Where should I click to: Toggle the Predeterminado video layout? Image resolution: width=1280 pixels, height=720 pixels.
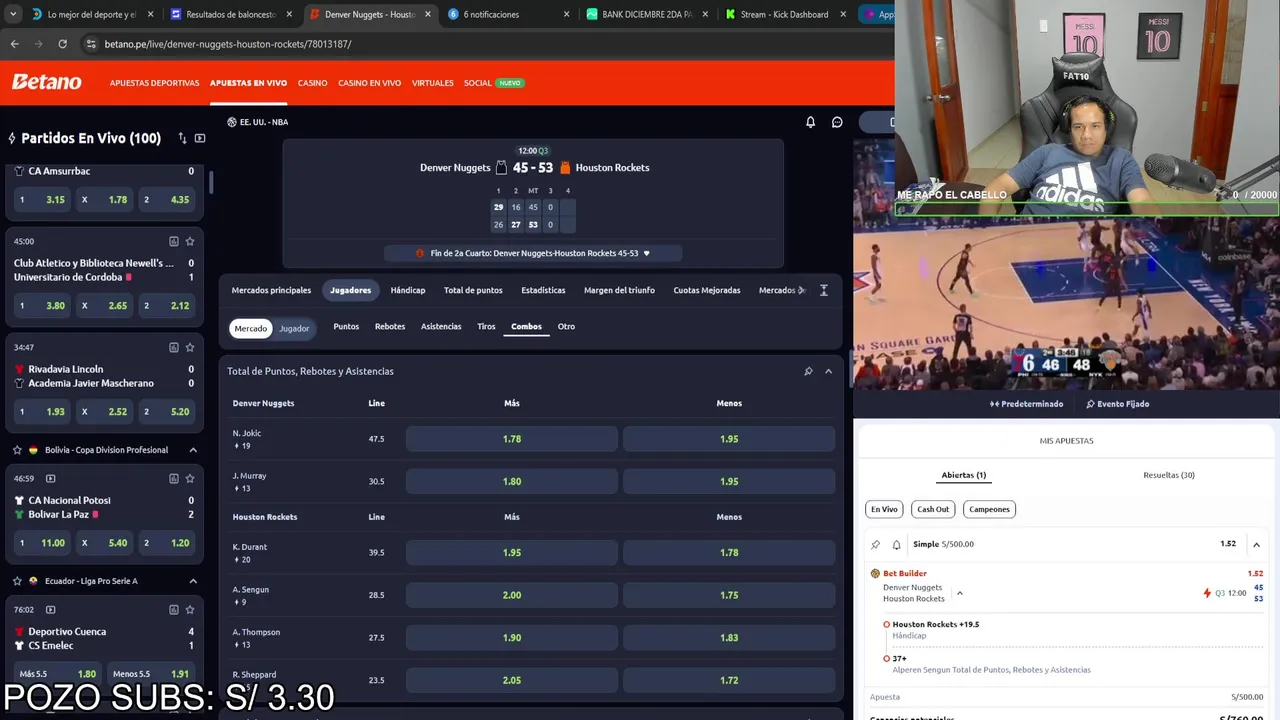pyautogui.click(x=1026, y=404)
